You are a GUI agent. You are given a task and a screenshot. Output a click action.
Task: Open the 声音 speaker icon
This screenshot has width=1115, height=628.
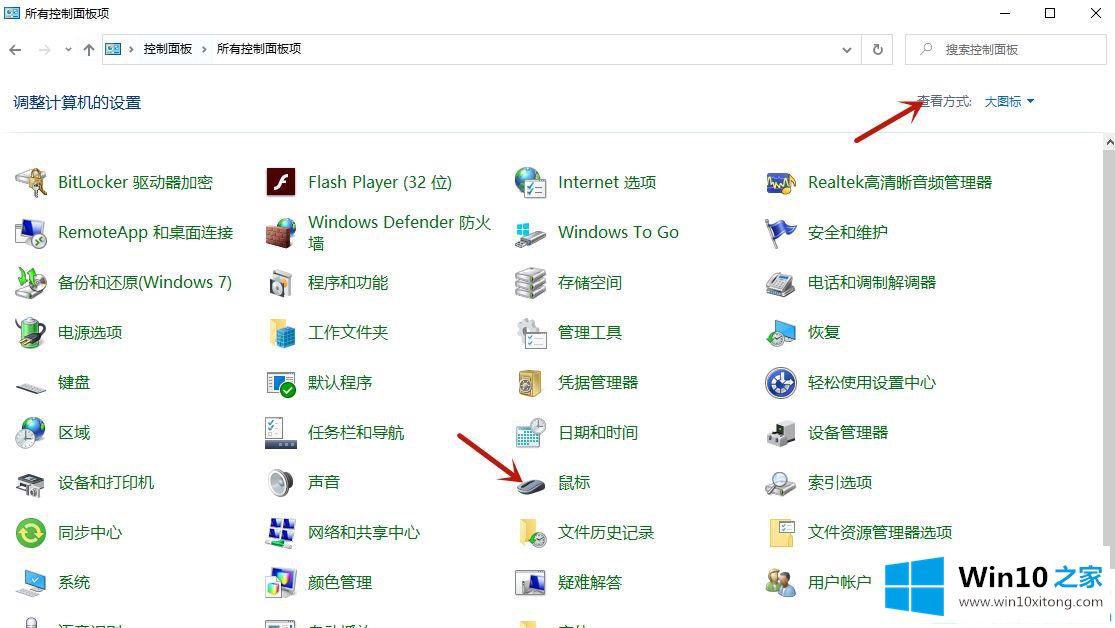coord(281,483)
